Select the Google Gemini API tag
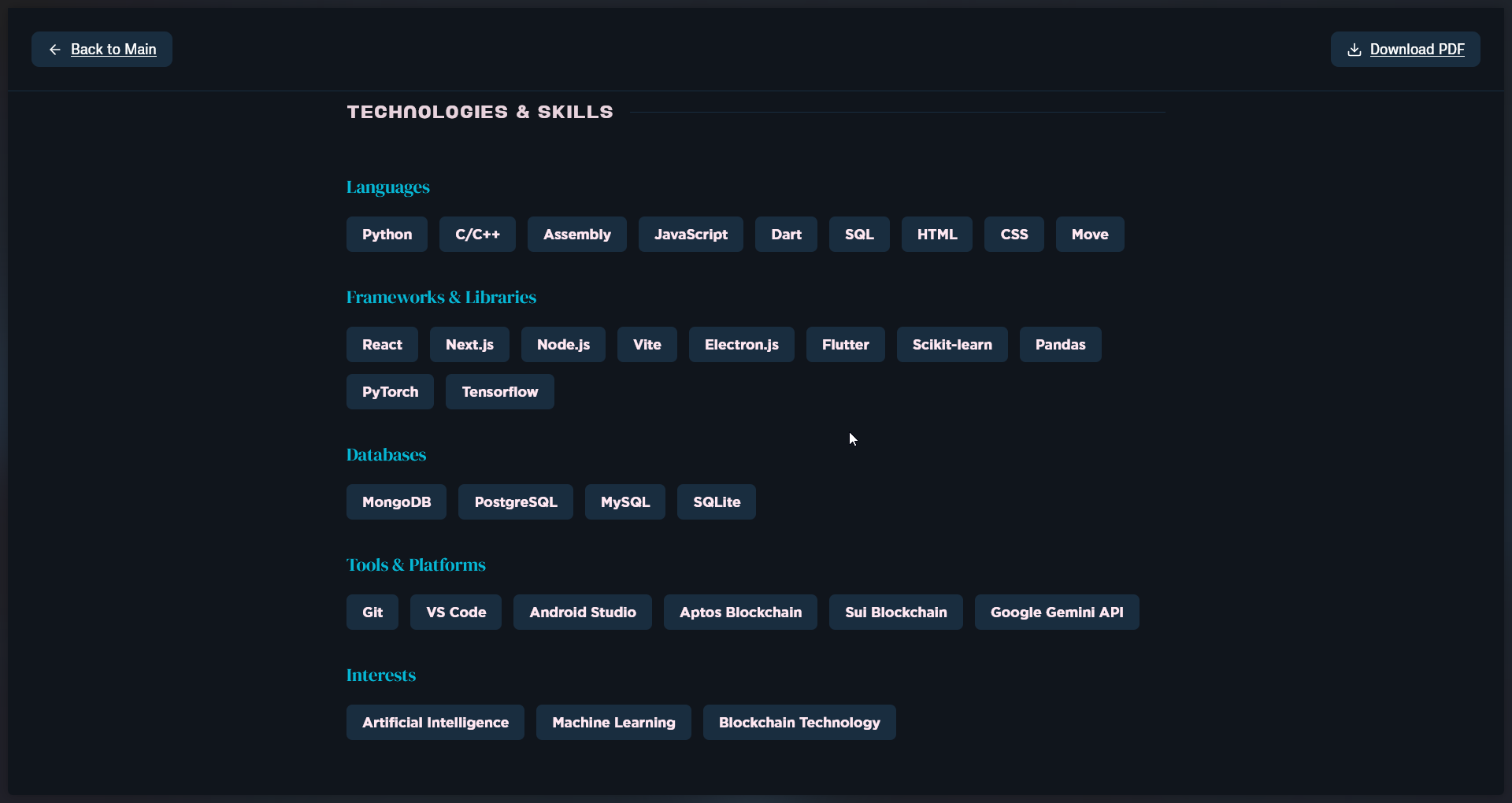This screenshot has width=1512, height=803. (1057, 612)
